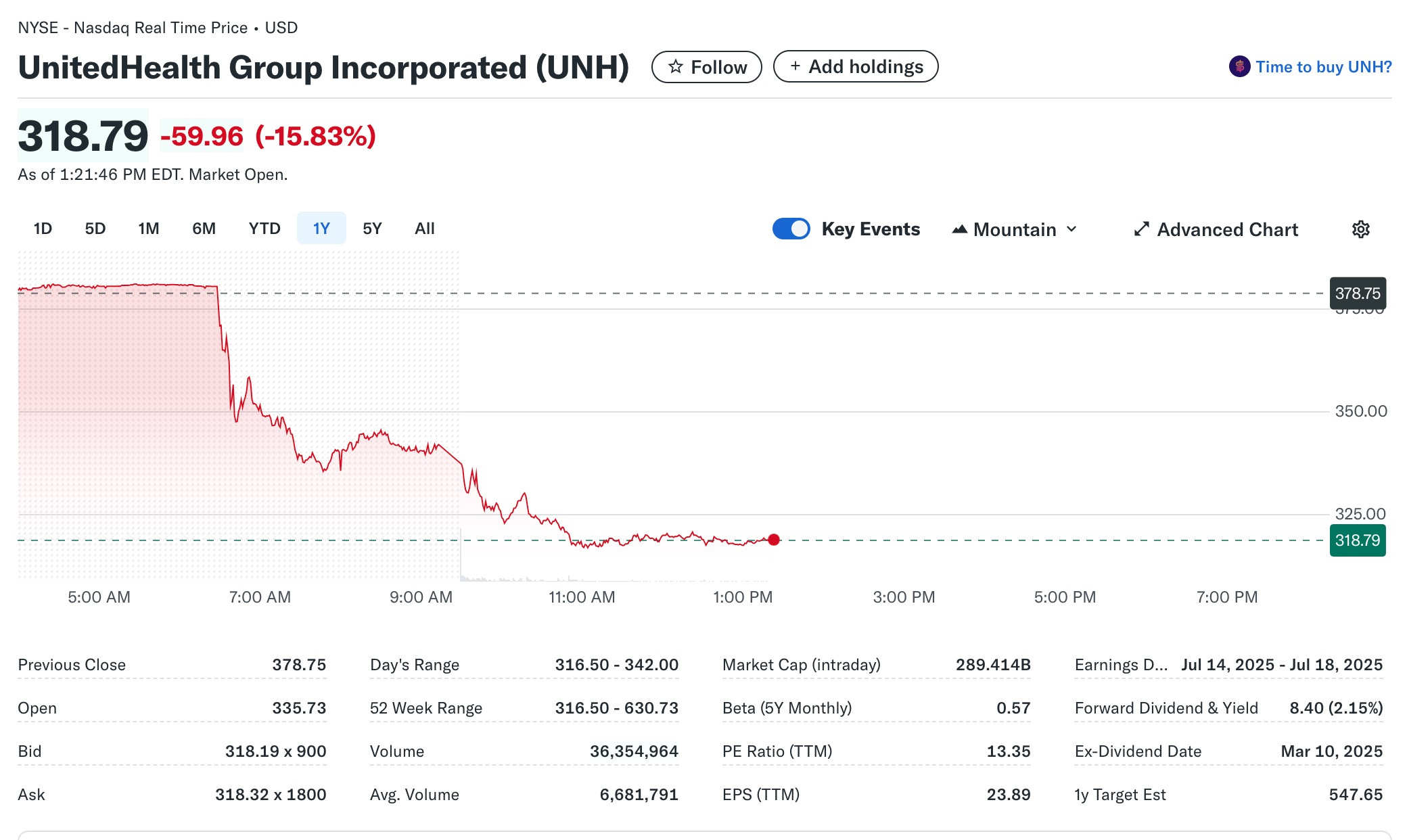Click the 1y Target Est value 547.65
The width and height of the screenshot is (1407, 840).
pos(1356,795)
